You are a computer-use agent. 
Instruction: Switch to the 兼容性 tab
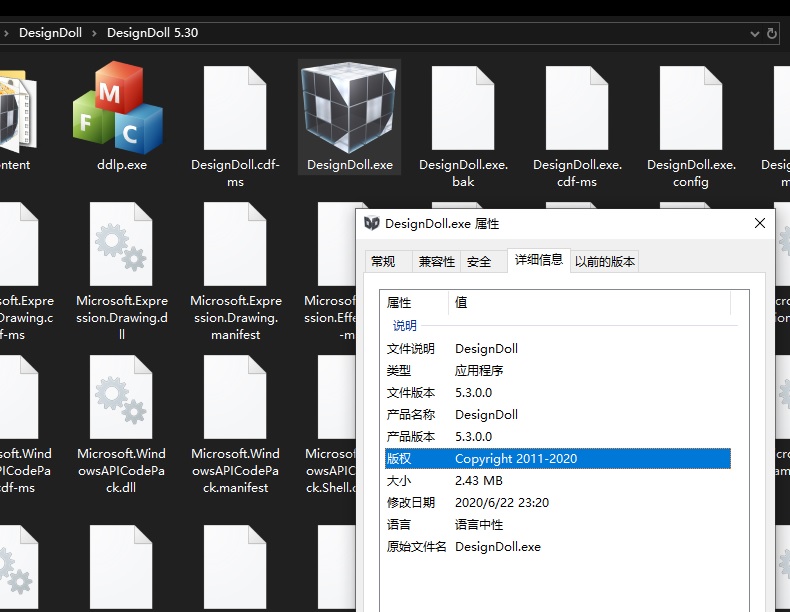[436, 261]
